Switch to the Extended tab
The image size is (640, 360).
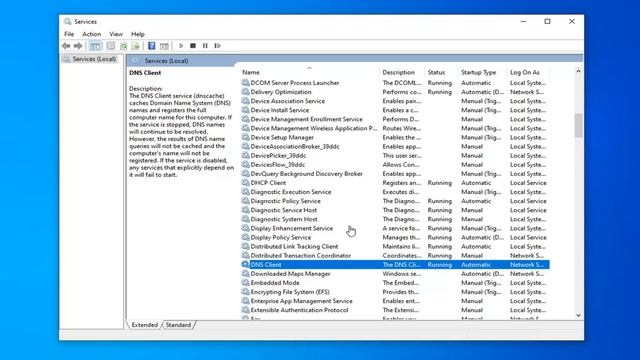click(144, 325)
